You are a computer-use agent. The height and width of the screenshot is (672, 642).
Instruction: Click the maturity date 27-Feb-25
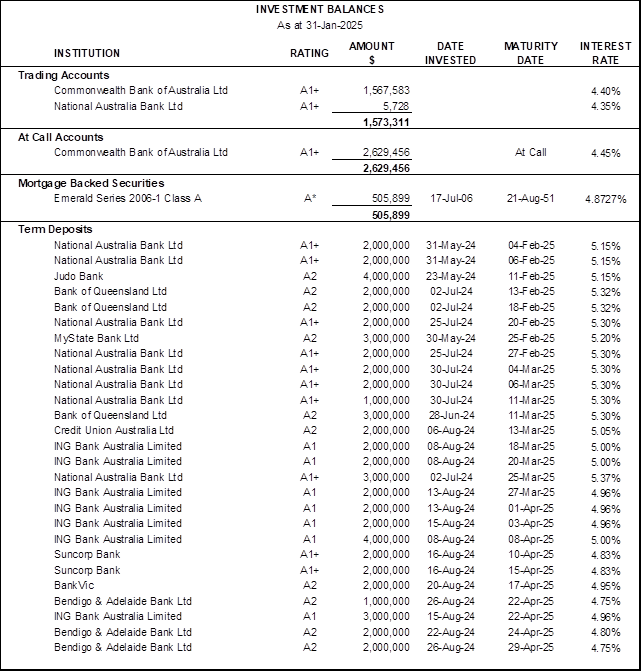(531, 353)
